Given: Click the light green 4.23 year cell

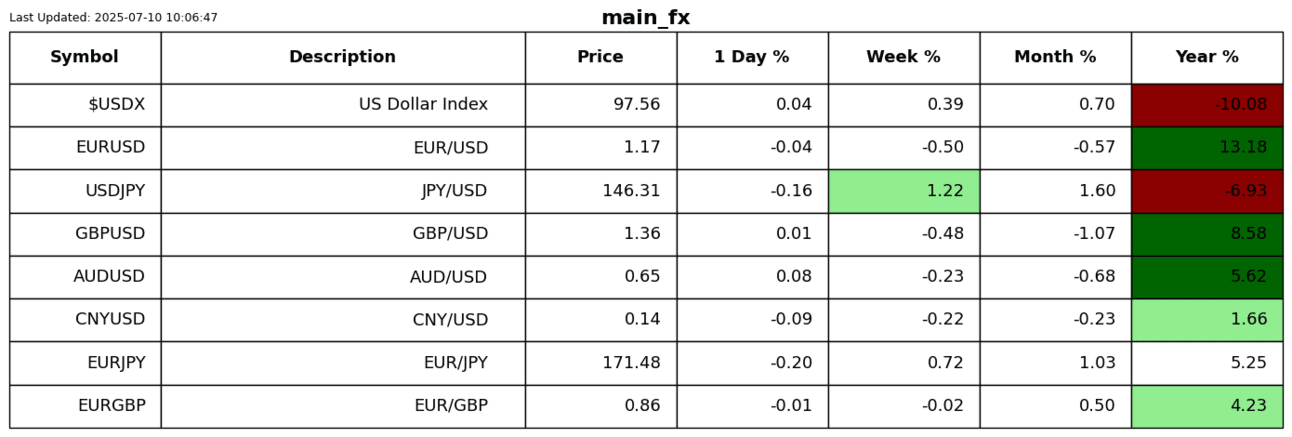Looking at the screenshot, I should [1207, 406].
